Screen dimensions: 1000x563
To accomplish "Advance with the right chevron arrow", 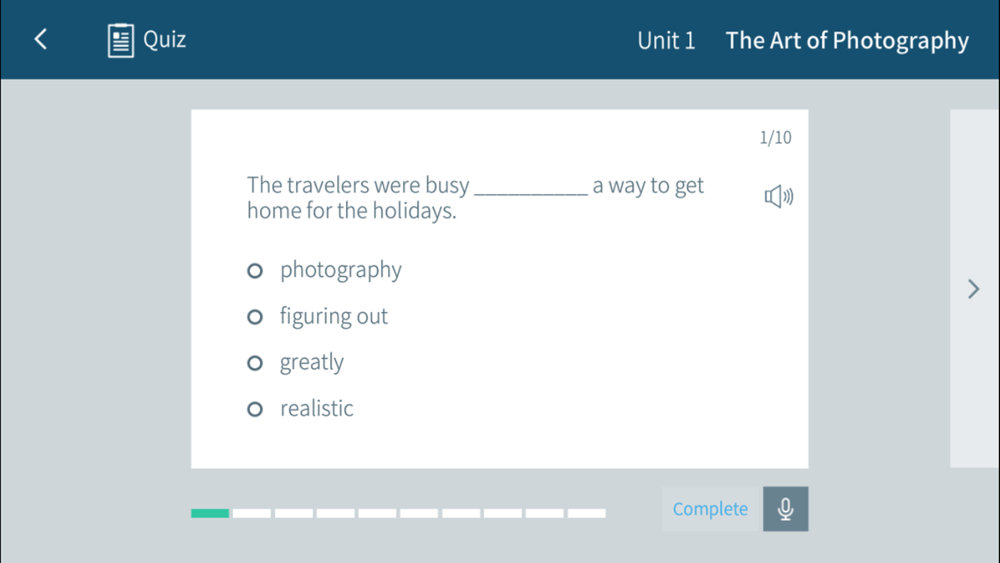I will click(x=974, y=289).
